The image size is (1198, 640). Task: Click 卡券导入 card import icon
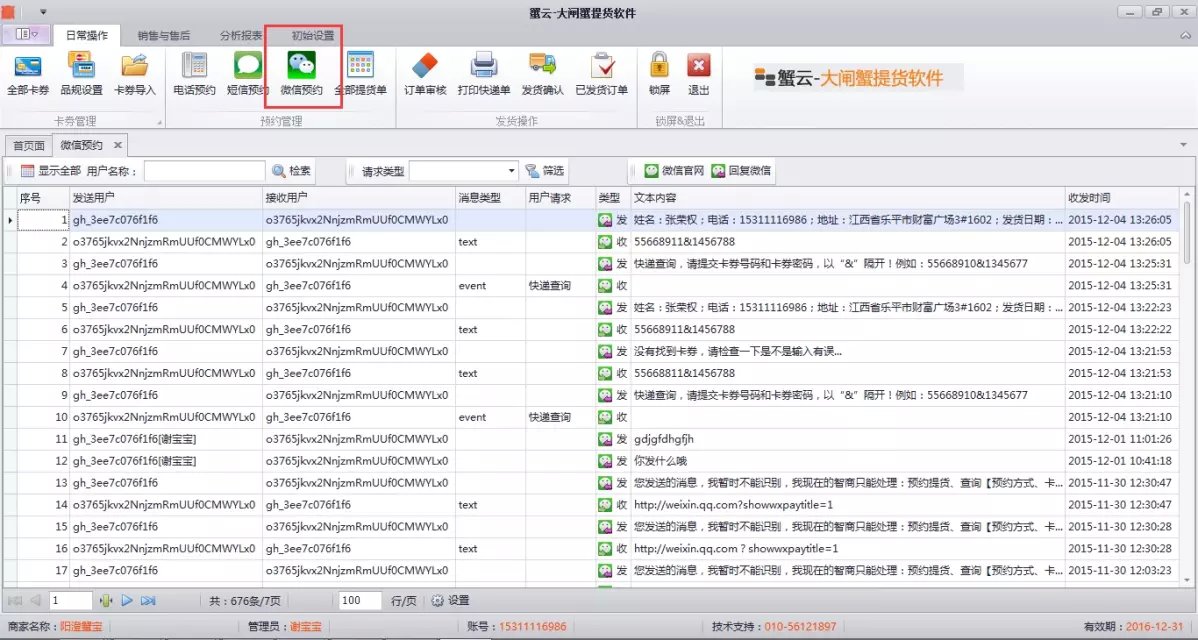pyautogui.click(x=134, y=74)
